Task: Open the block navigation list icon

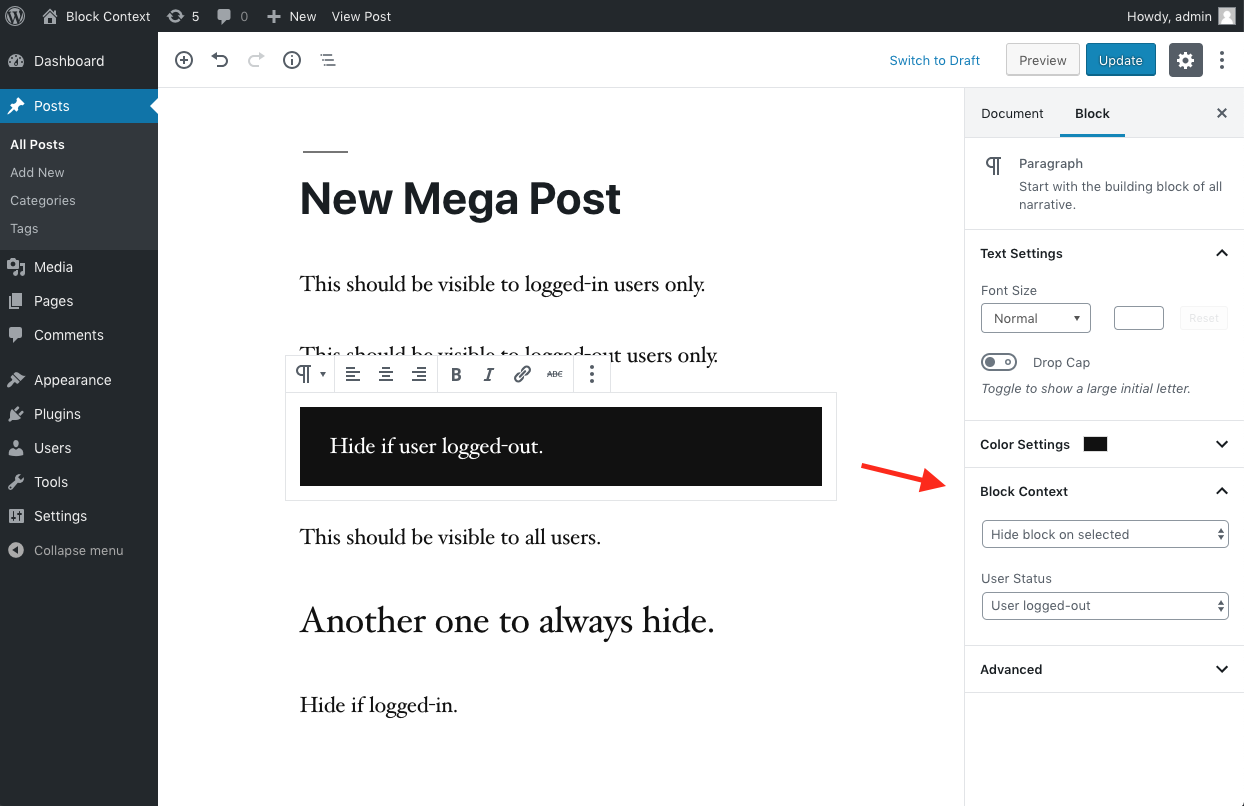Action: click(328, 60)
